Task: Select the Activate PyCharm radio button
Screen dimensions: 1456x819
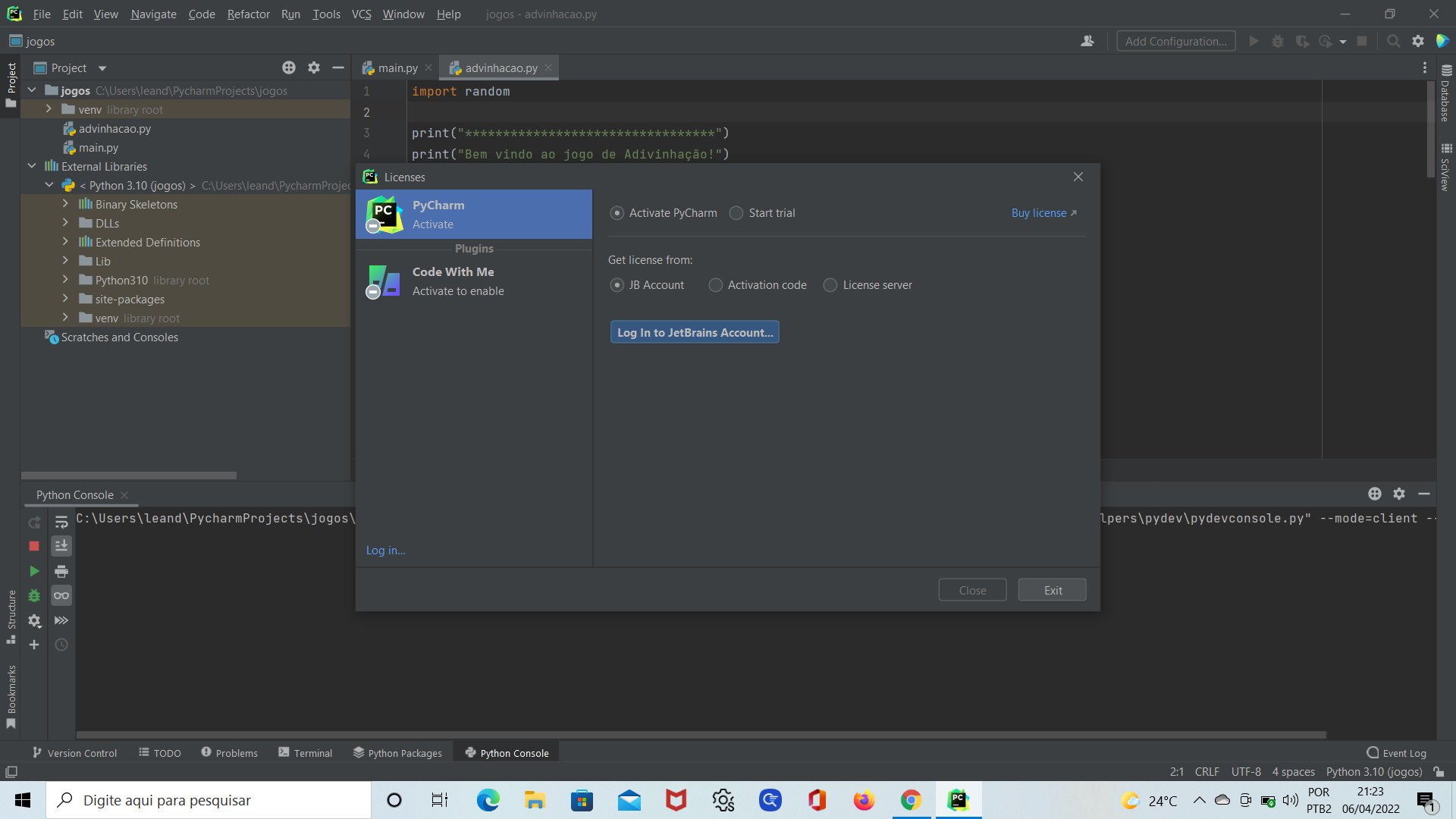Action: [617, 212]
